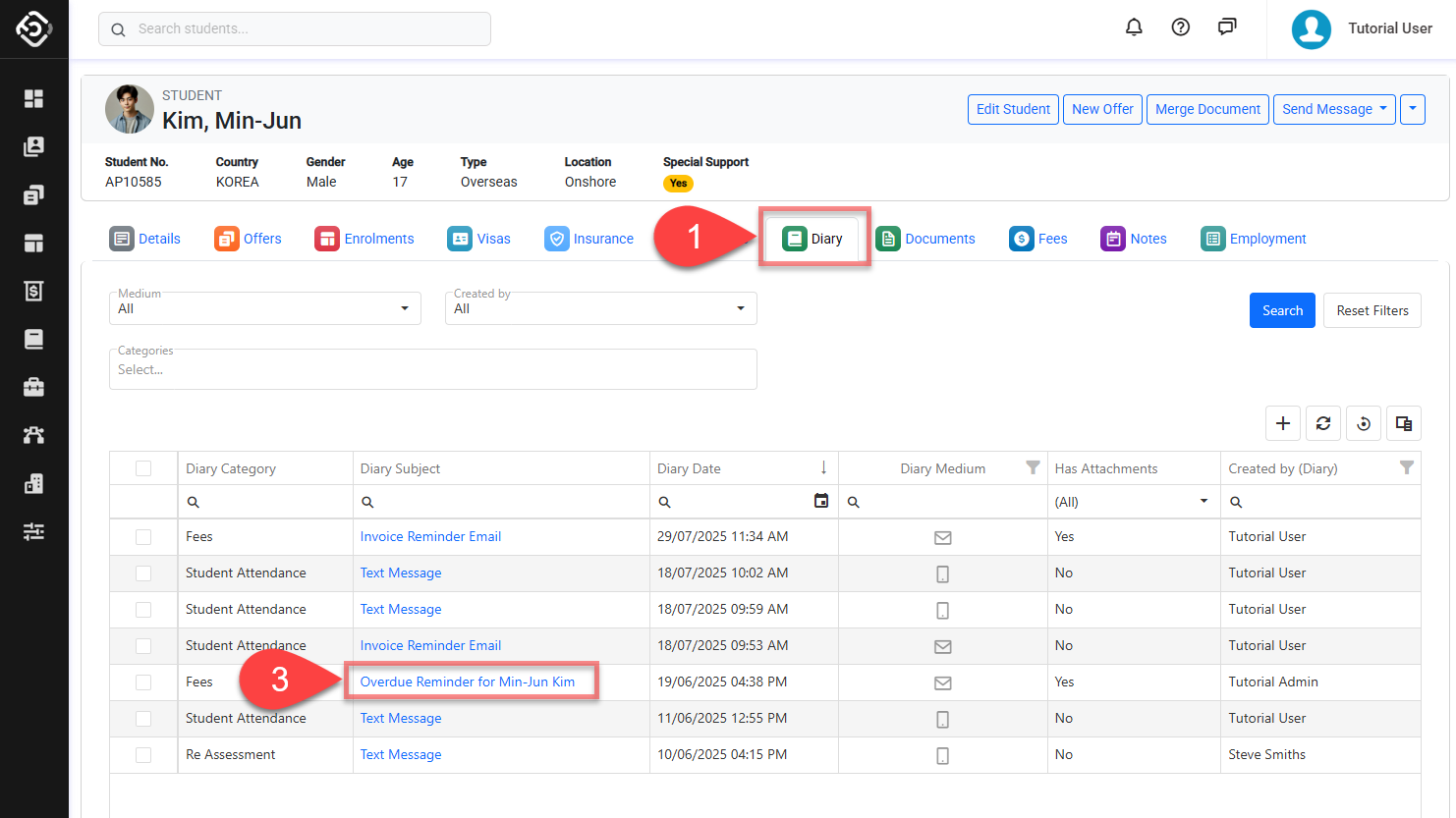Image resolution: width=1456 pixels, height=818 pixels.
Task: Click the briefcase icon in left sidebar
Action: click(33, 387)
